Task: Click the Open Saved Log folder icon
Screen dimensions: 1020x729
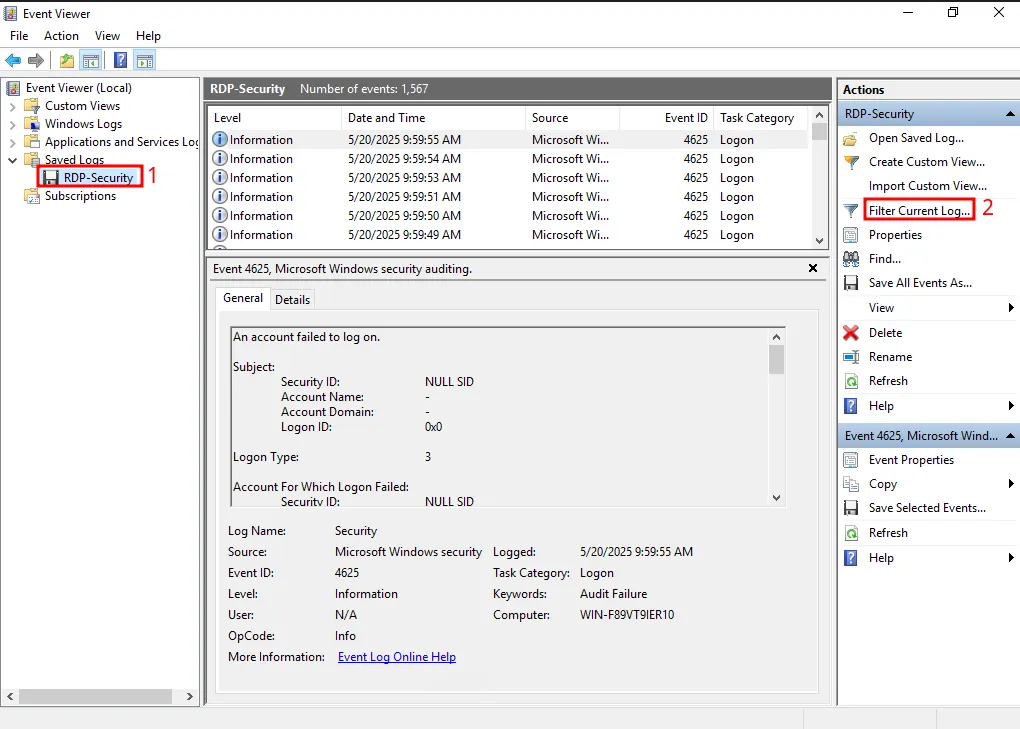Action: point(850,139)
